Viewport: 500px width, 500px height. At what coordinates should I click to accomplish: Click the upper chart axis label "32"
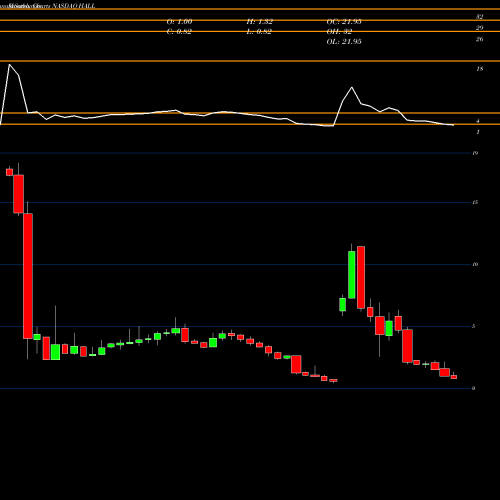click(x=479, y=17)
